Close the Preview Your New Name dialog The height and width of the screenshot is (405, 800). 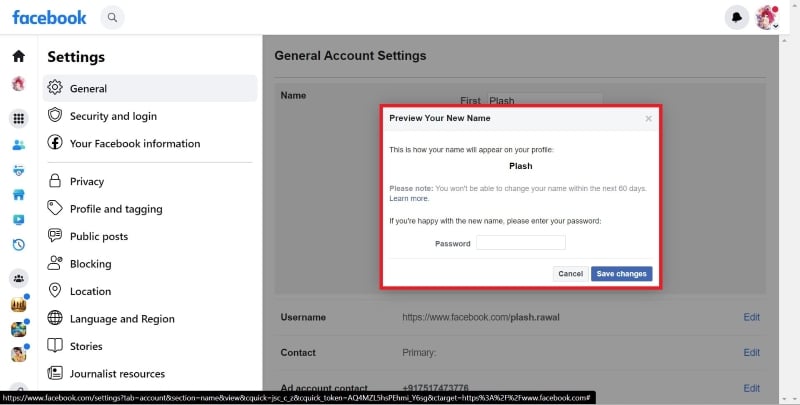tap(648, 118)
